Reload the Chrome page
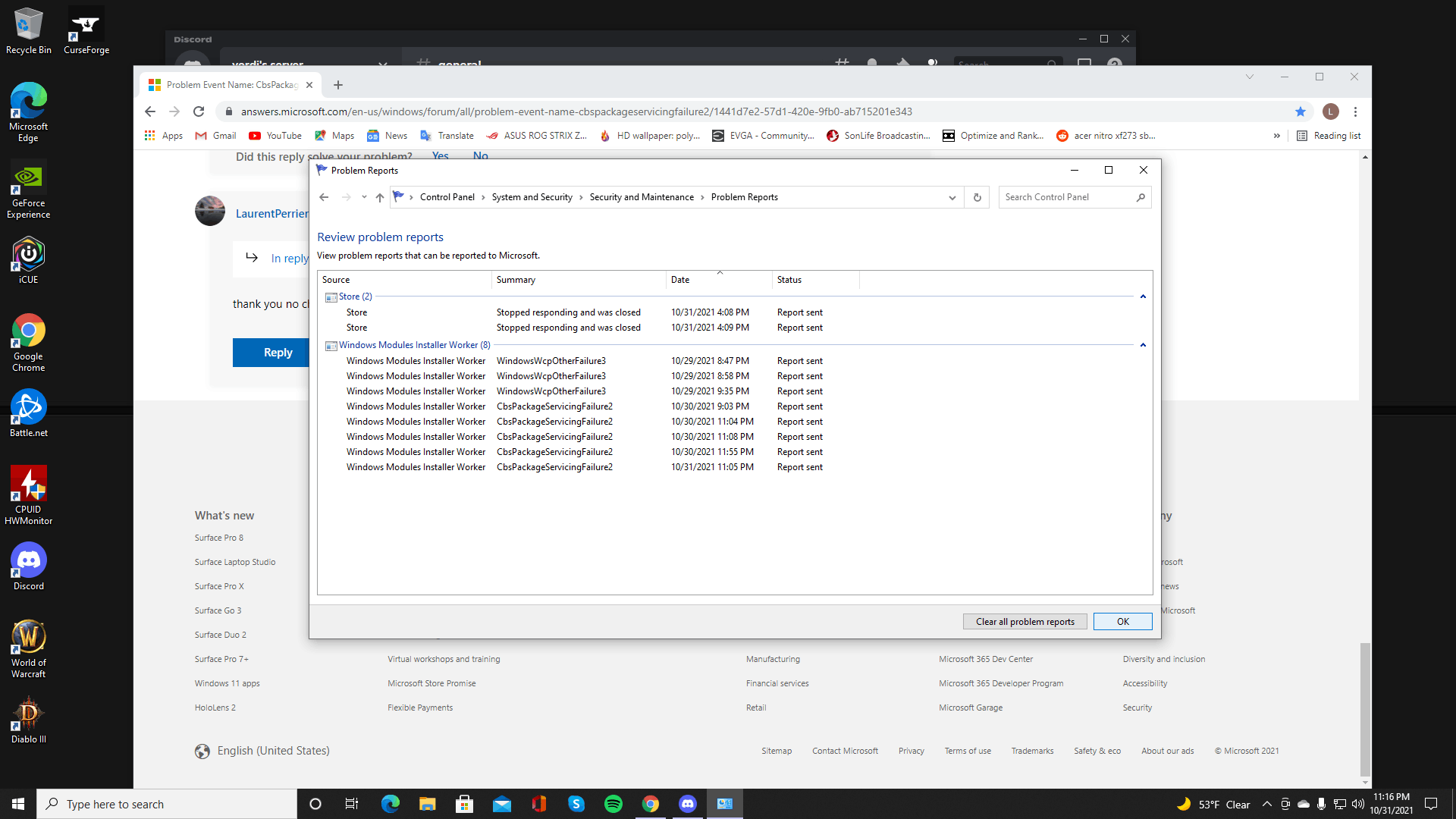 tap(199, 111)
